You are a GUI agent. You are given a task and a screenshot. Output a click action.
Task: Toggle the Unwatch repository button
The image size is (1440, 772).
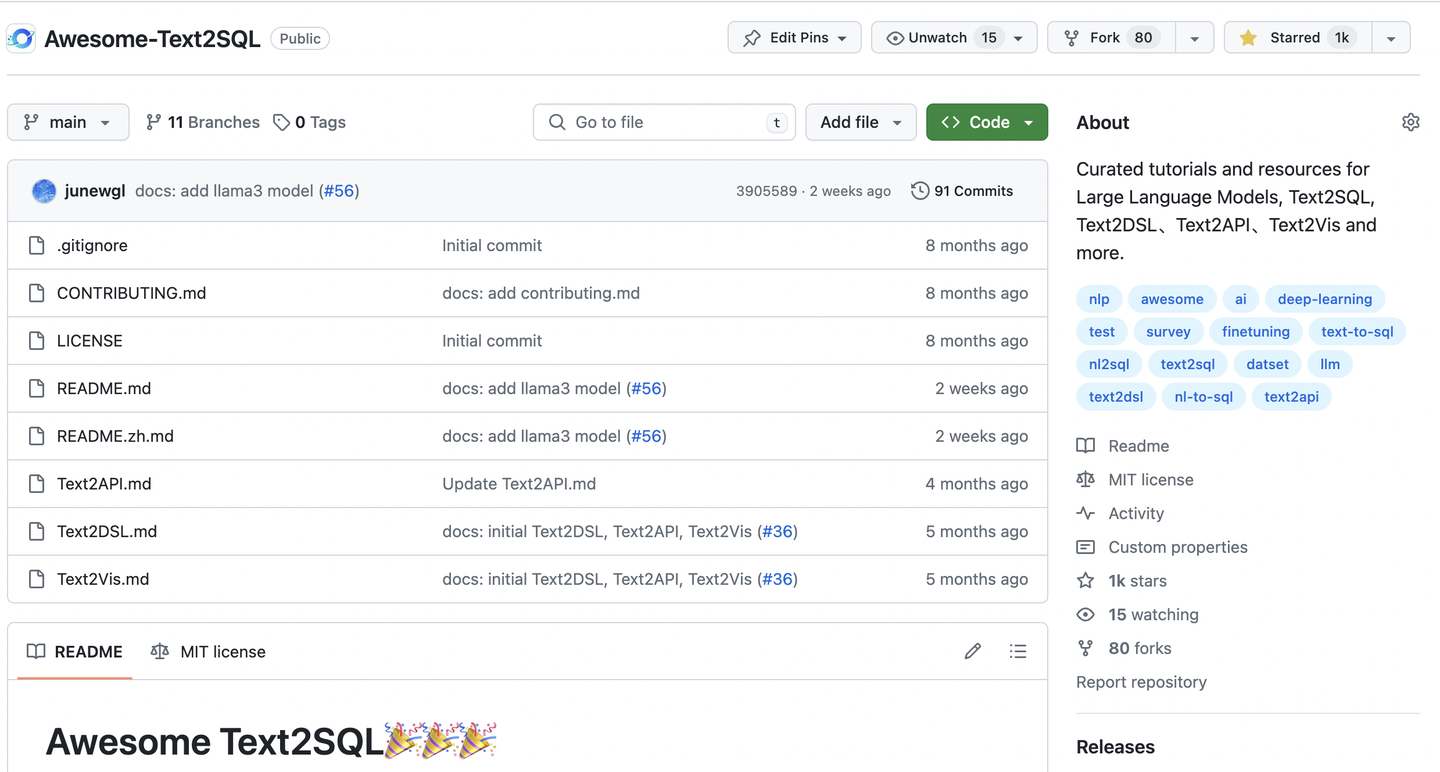coord(940,38)
